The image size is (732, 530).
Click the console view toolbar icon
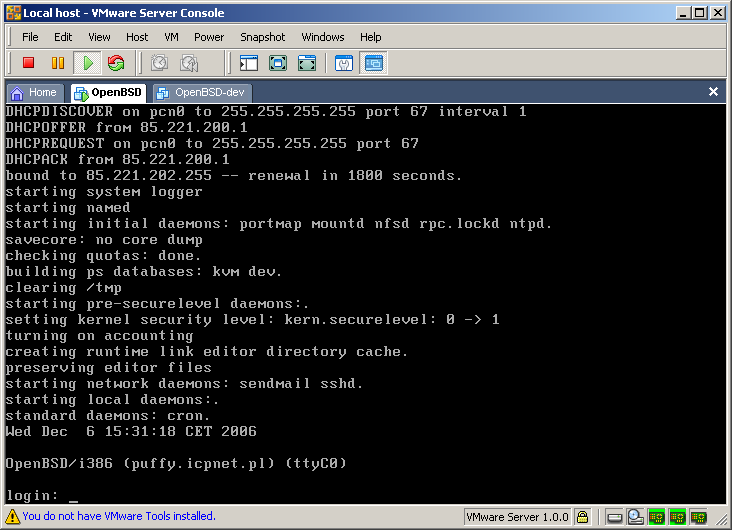click(x=373, y=63)
